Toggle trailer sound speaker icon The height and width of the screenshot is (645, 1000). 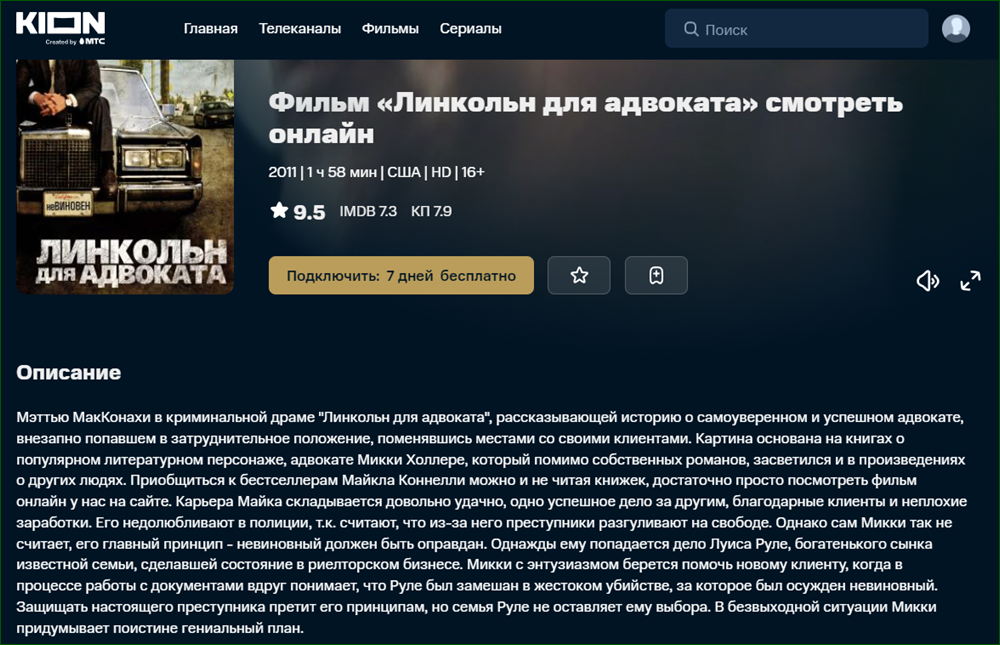tap(927, 280)
